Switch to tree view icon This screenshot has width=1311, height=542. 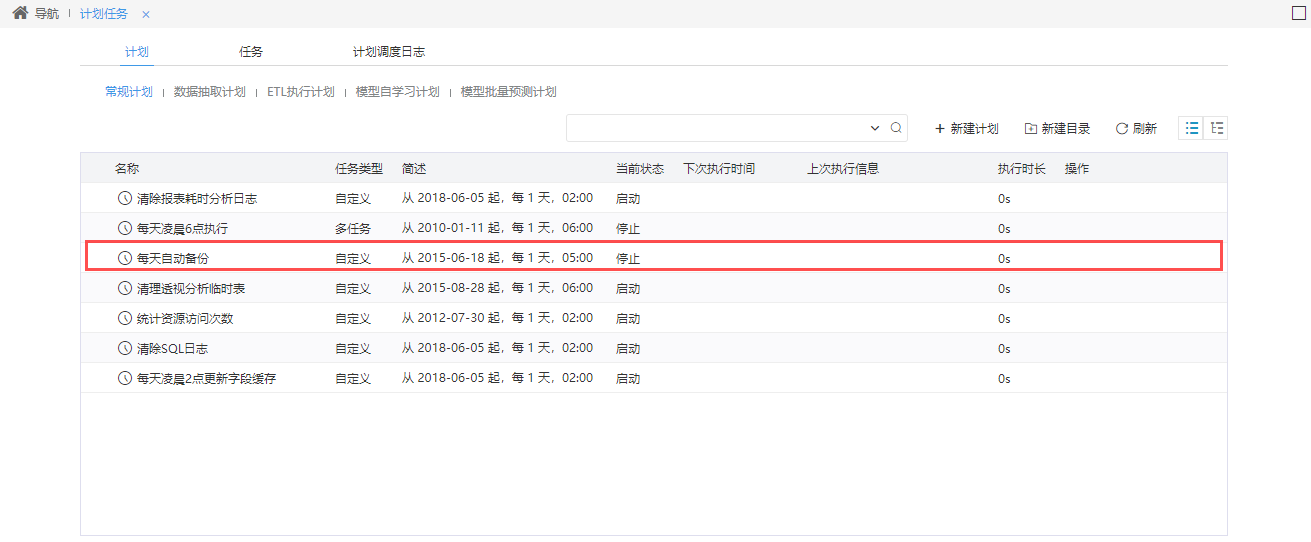[x=1216, y=128]
